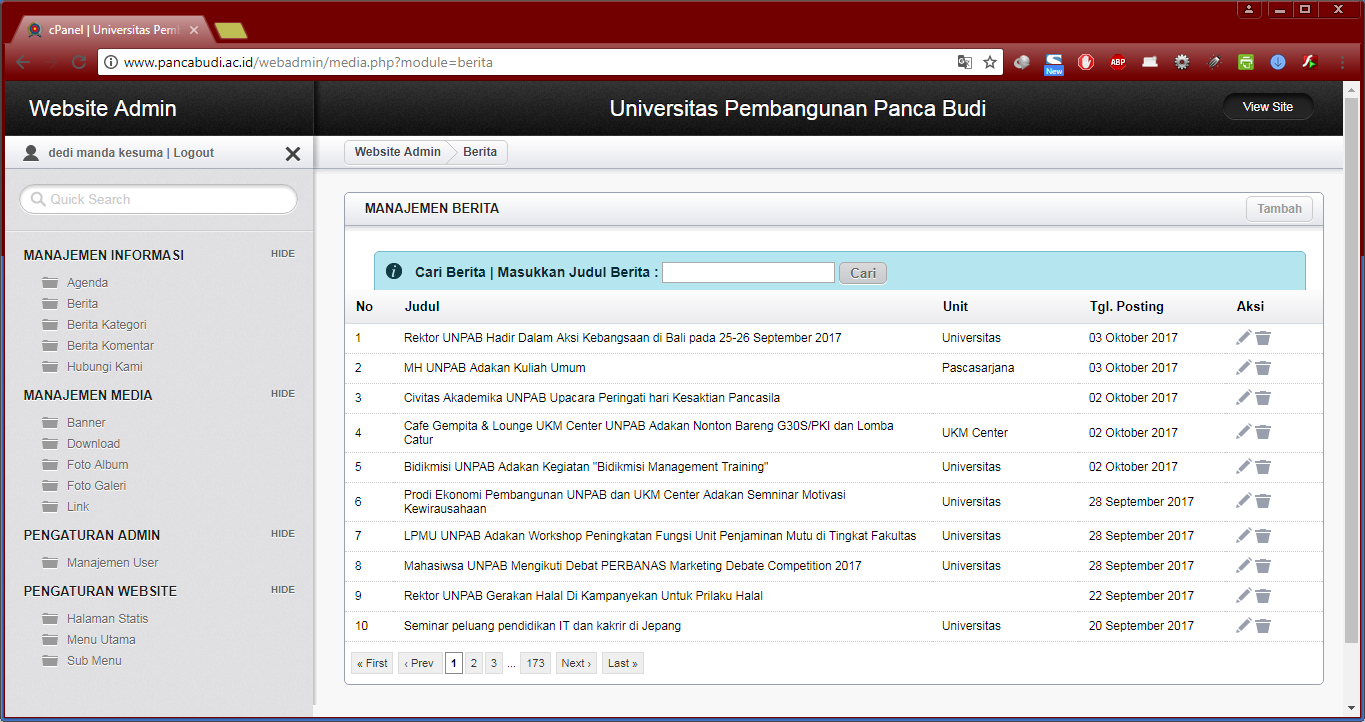
Task: Delete the Bidikmisi UNPAB news entry
Action: pos(1263,467)
